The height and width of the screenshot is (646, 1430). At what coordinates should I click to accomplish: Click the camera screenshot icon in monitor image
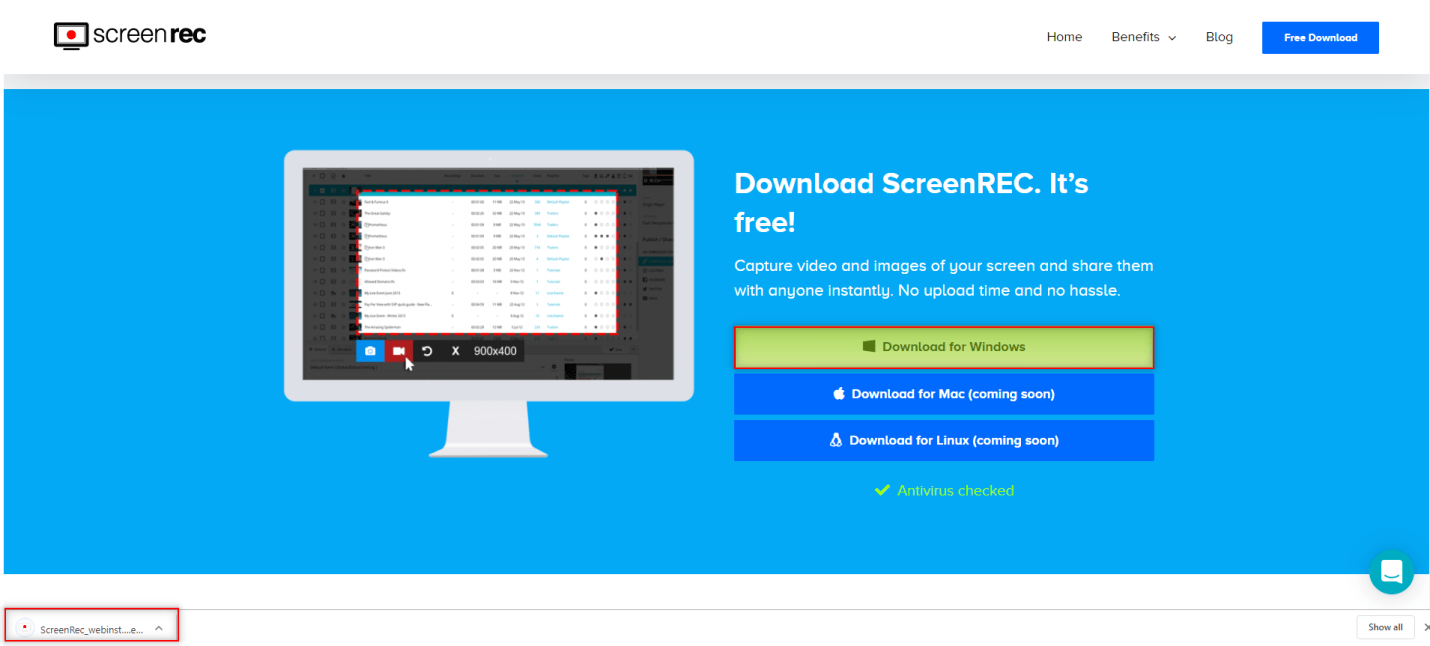(x=370, y=351)
